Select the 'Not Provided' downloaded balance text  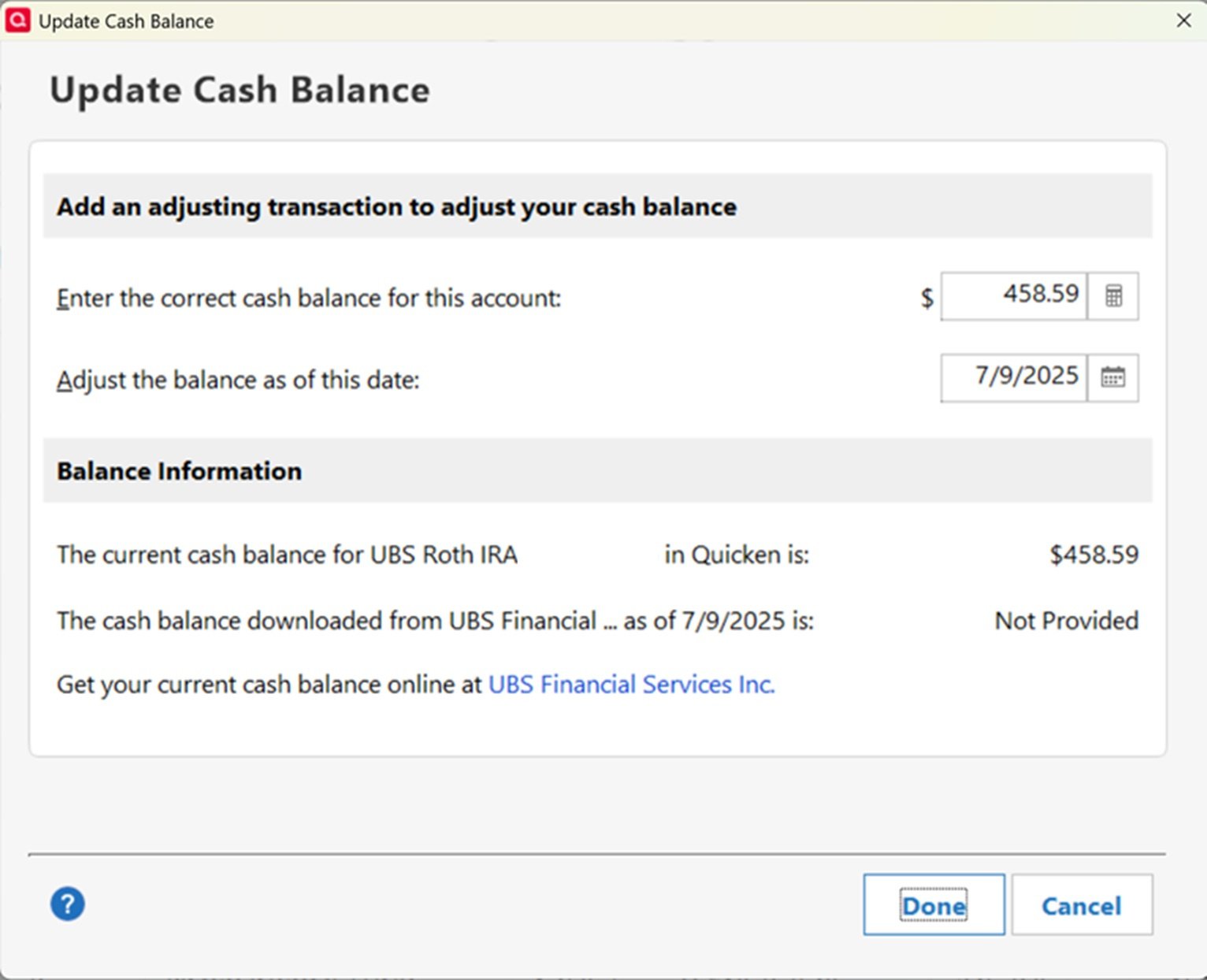pos(1067,621)
